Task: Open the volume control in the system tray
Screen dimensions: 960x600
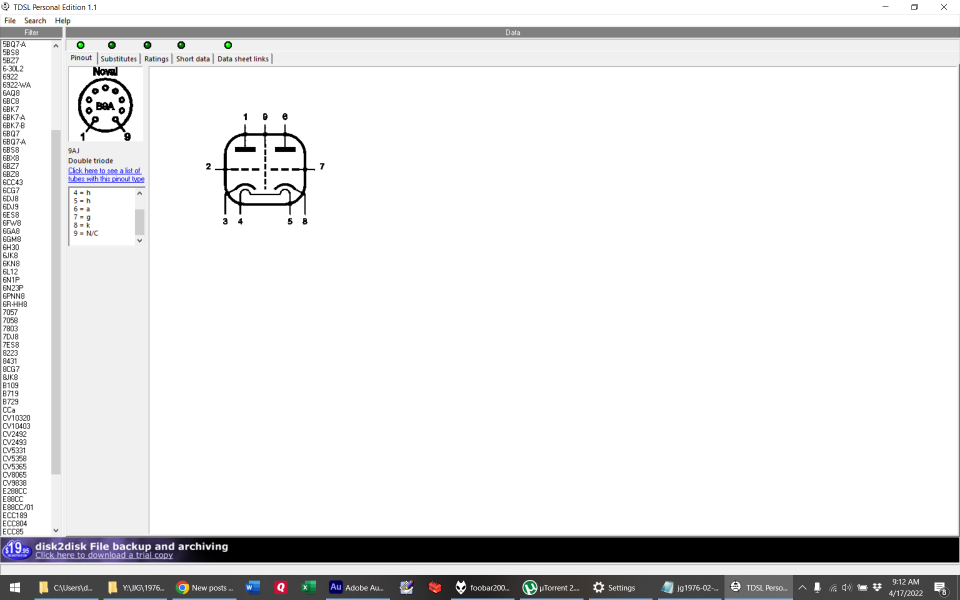Action: (846, 587)
